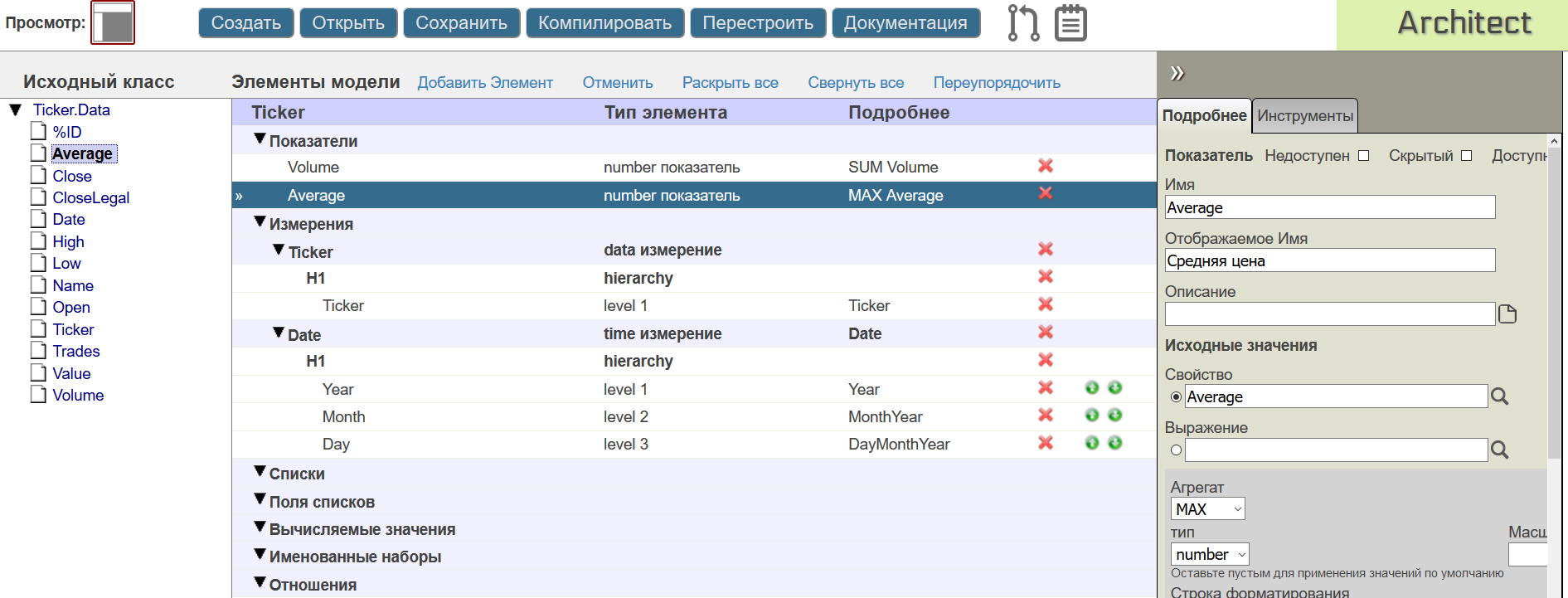
Task: Delete the Year level with its red X
Action: [x=1046, y=387]
